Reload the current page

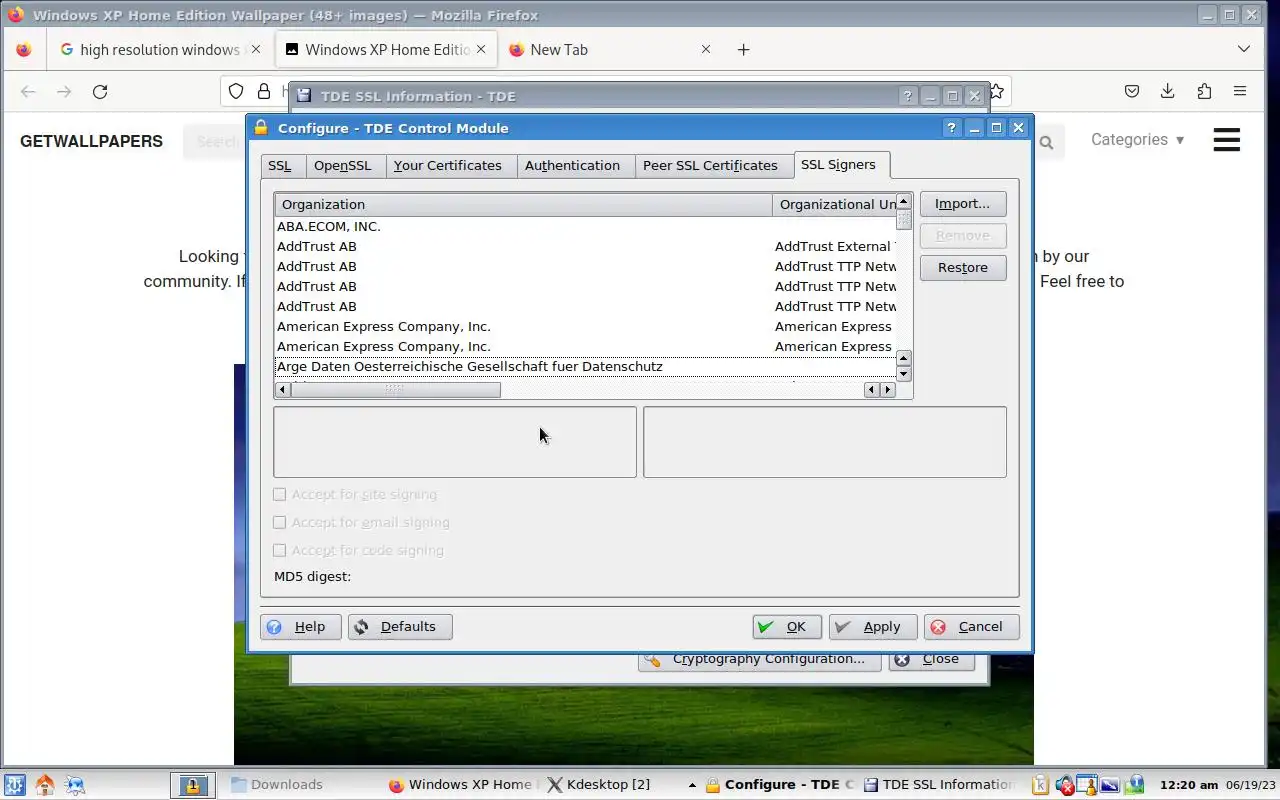(100, 91)
